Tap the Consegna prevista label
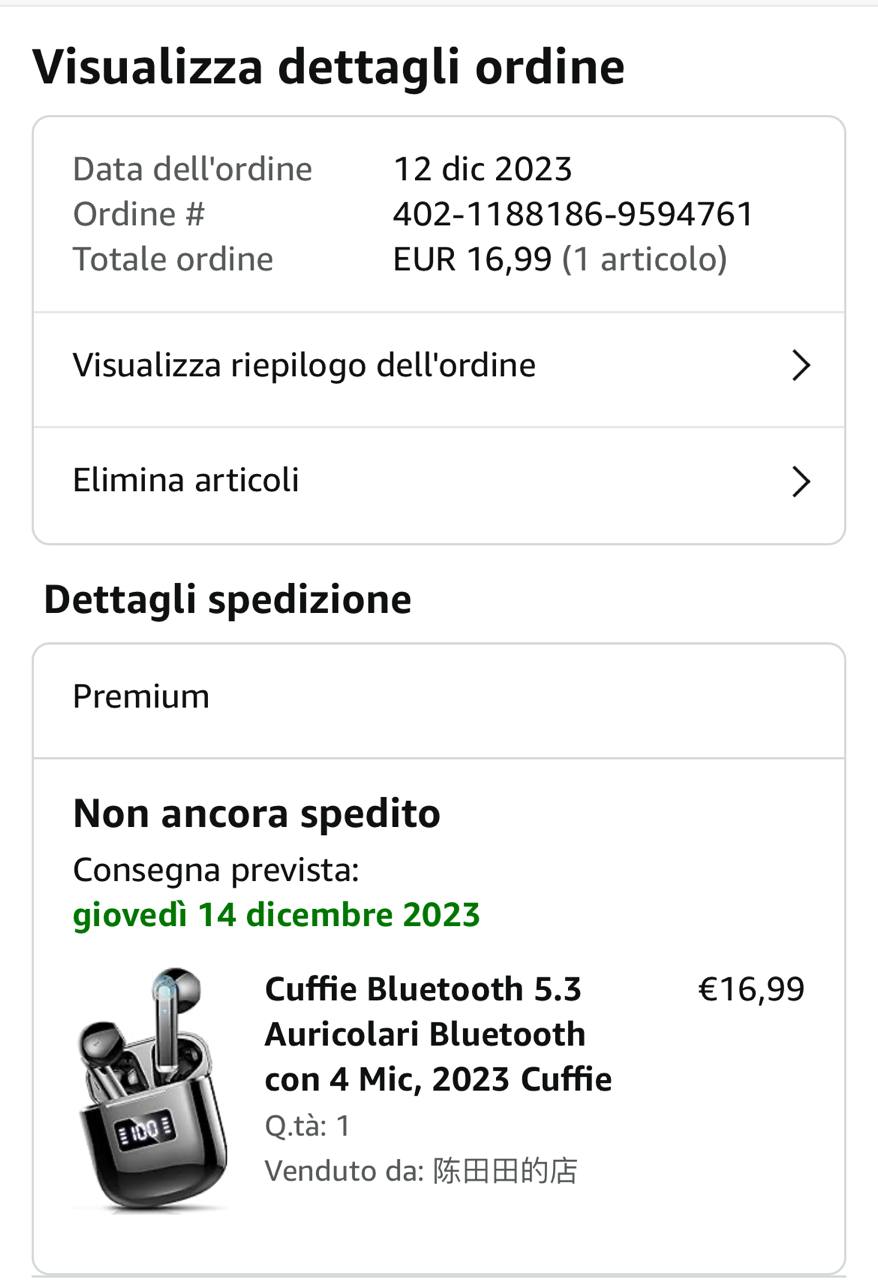This screenshot has width=878, height=1280. (215, 870)
